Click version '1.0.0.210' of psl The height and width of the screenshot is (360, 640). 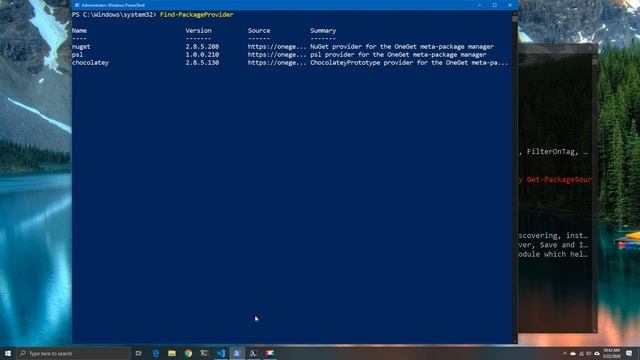202,55
